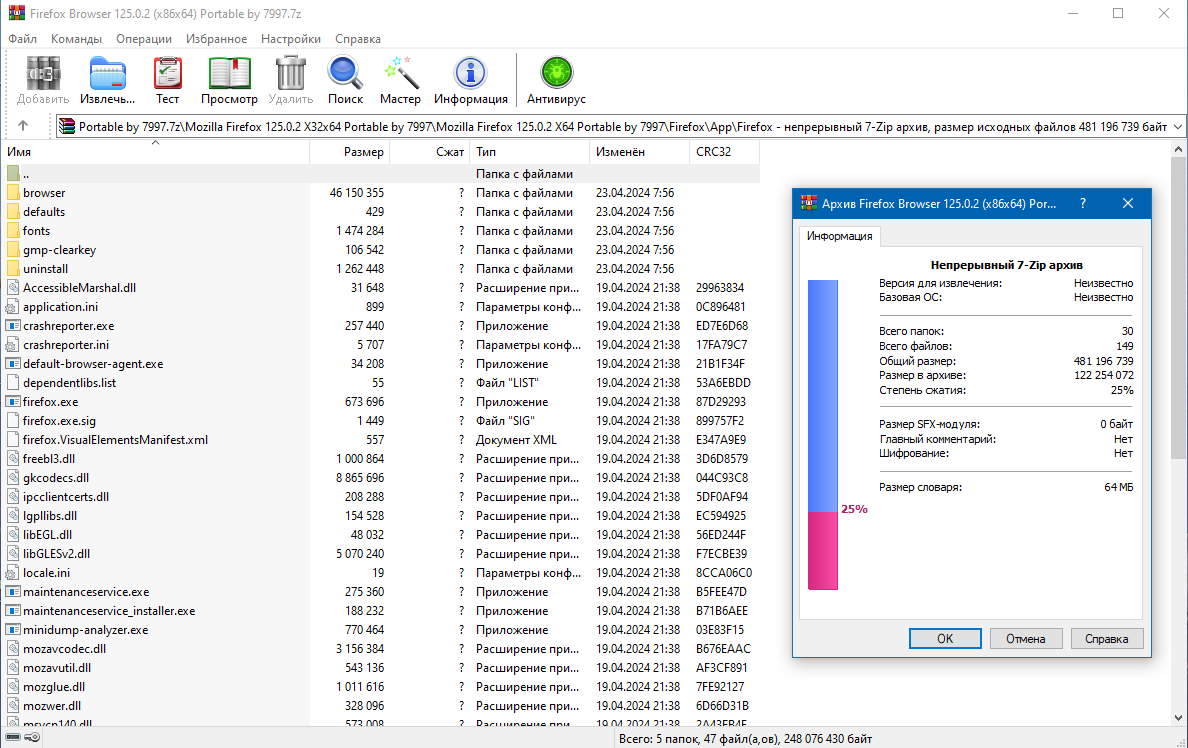Click the scrollbar down arrow
This screenshot has height=748, width=1188.
1178,718
